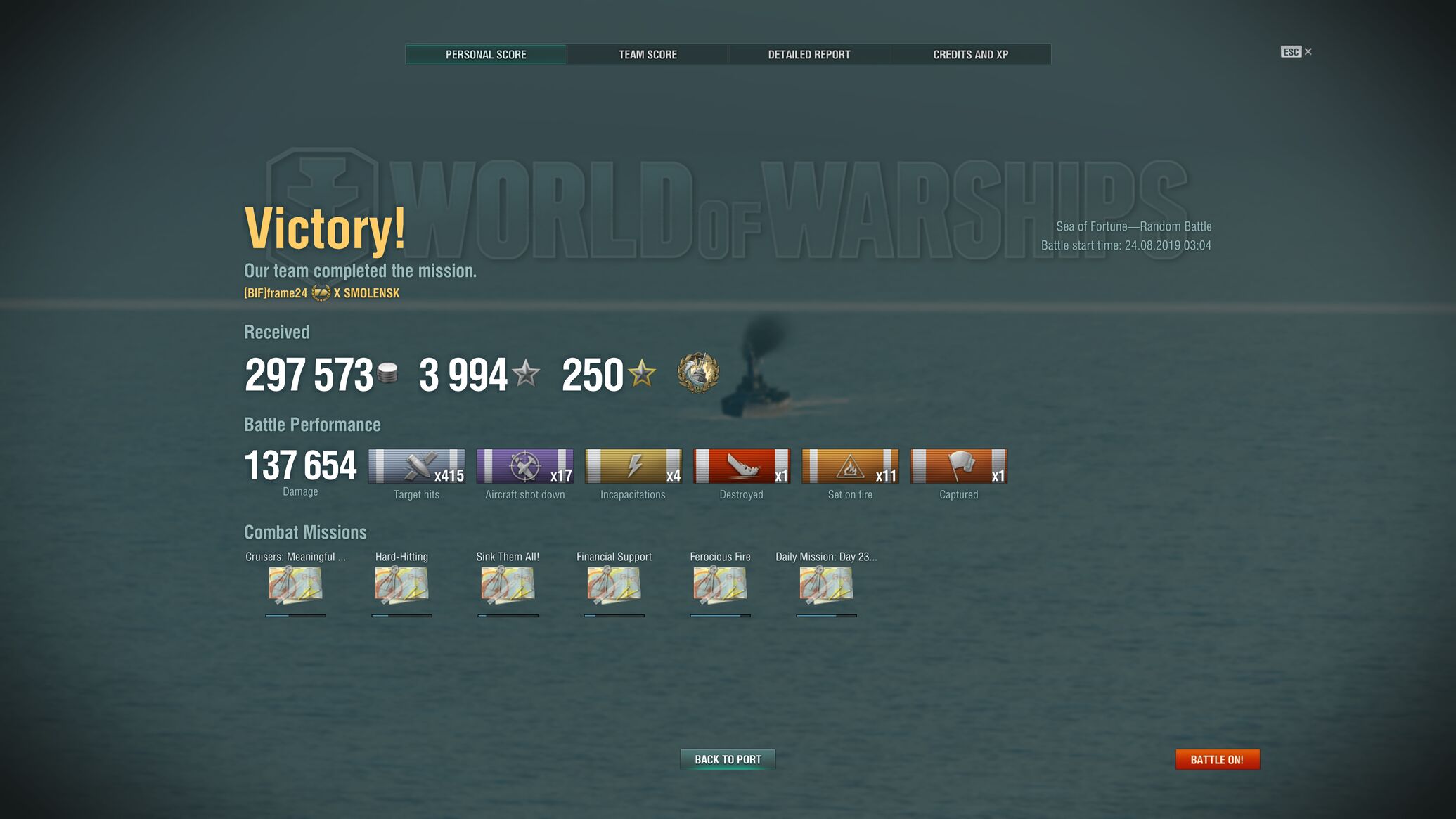Click the Ferocious Fire mission progress bar
Image resolution: width=1456 pixels, height=819 pixels.
[720, 616]
